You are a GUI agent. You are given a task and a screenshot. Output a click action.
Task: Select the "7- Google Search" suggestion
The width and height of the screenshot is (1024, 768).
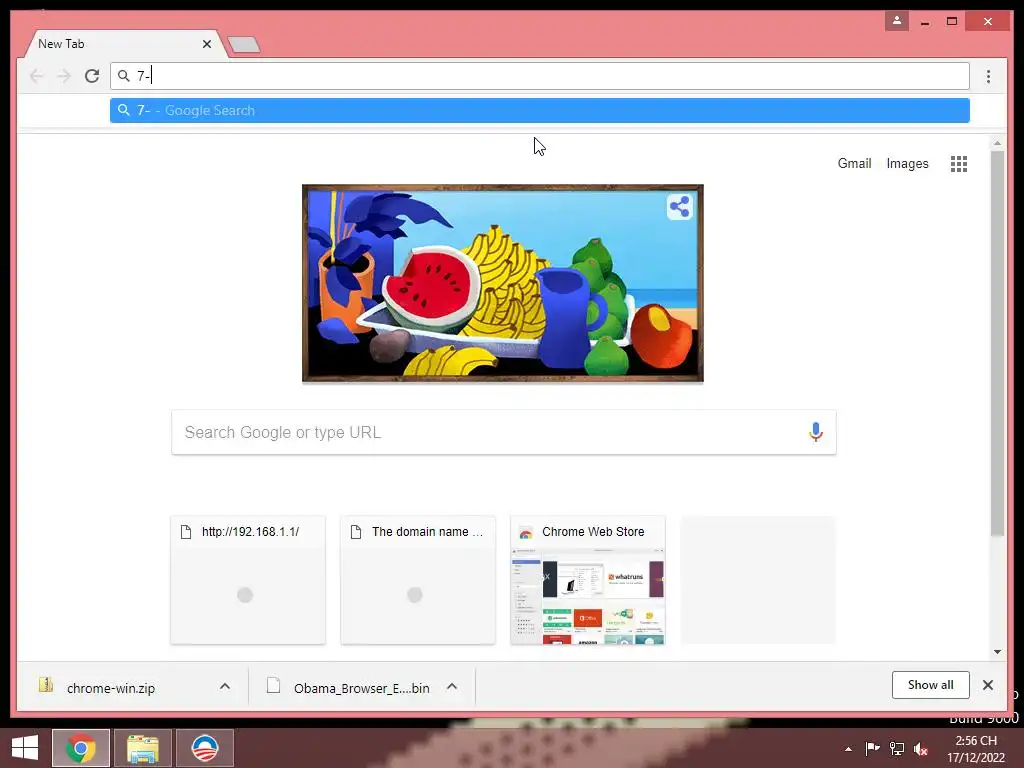coord(539,110)
